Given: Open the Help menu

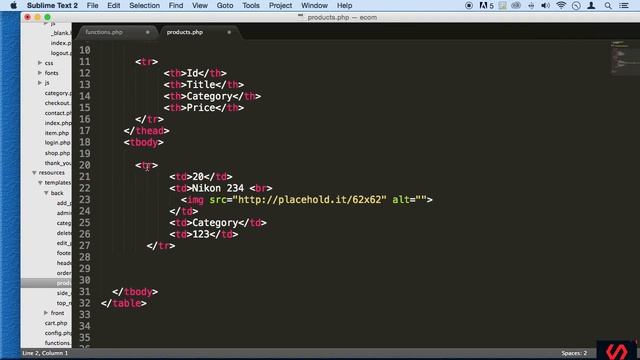Looking at the screenshot, I should [344, 6].
